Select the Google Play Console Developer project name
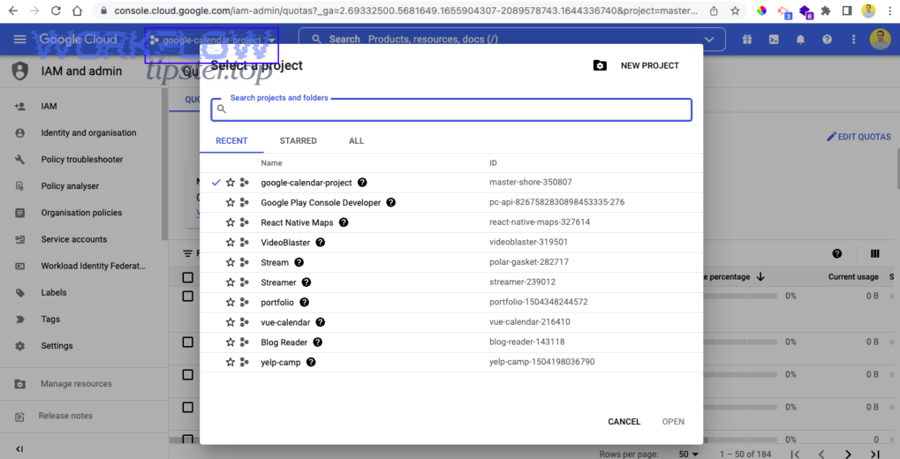The height and width of the screenshot is (459, 900). (x=320, y=203)
